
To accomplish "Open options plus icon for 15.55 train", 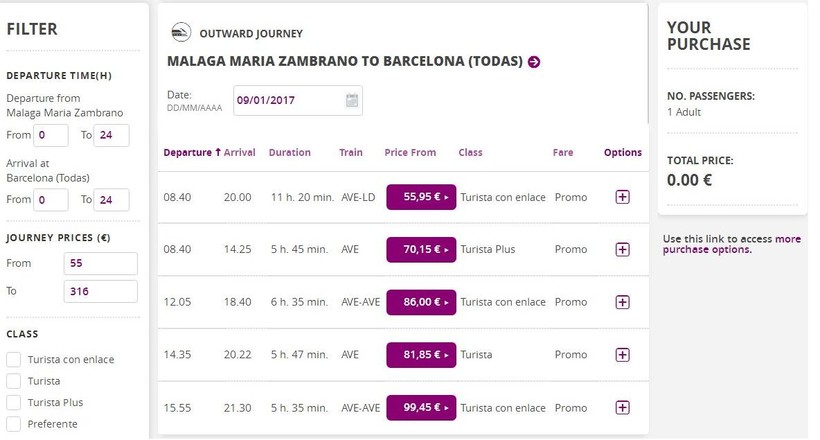I will (622, 407).
